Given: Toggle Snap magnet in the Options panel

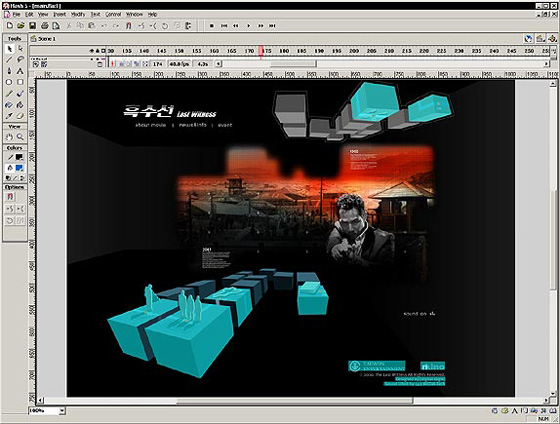Looking at the screenshot, I should 10,197.
